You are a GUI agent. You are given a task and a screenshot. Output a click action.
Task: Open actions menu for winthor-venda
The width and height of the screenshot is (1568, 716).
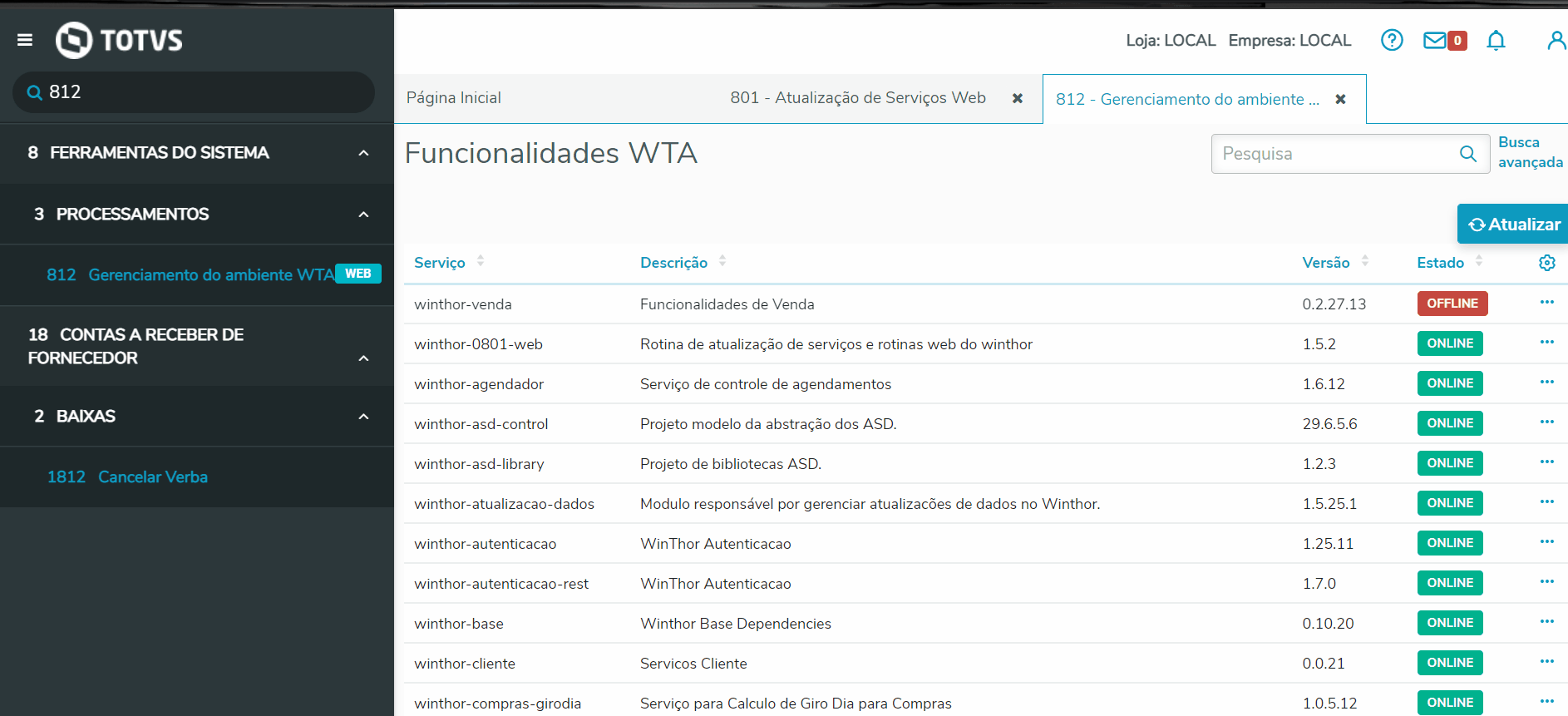tap(1547, 303)
